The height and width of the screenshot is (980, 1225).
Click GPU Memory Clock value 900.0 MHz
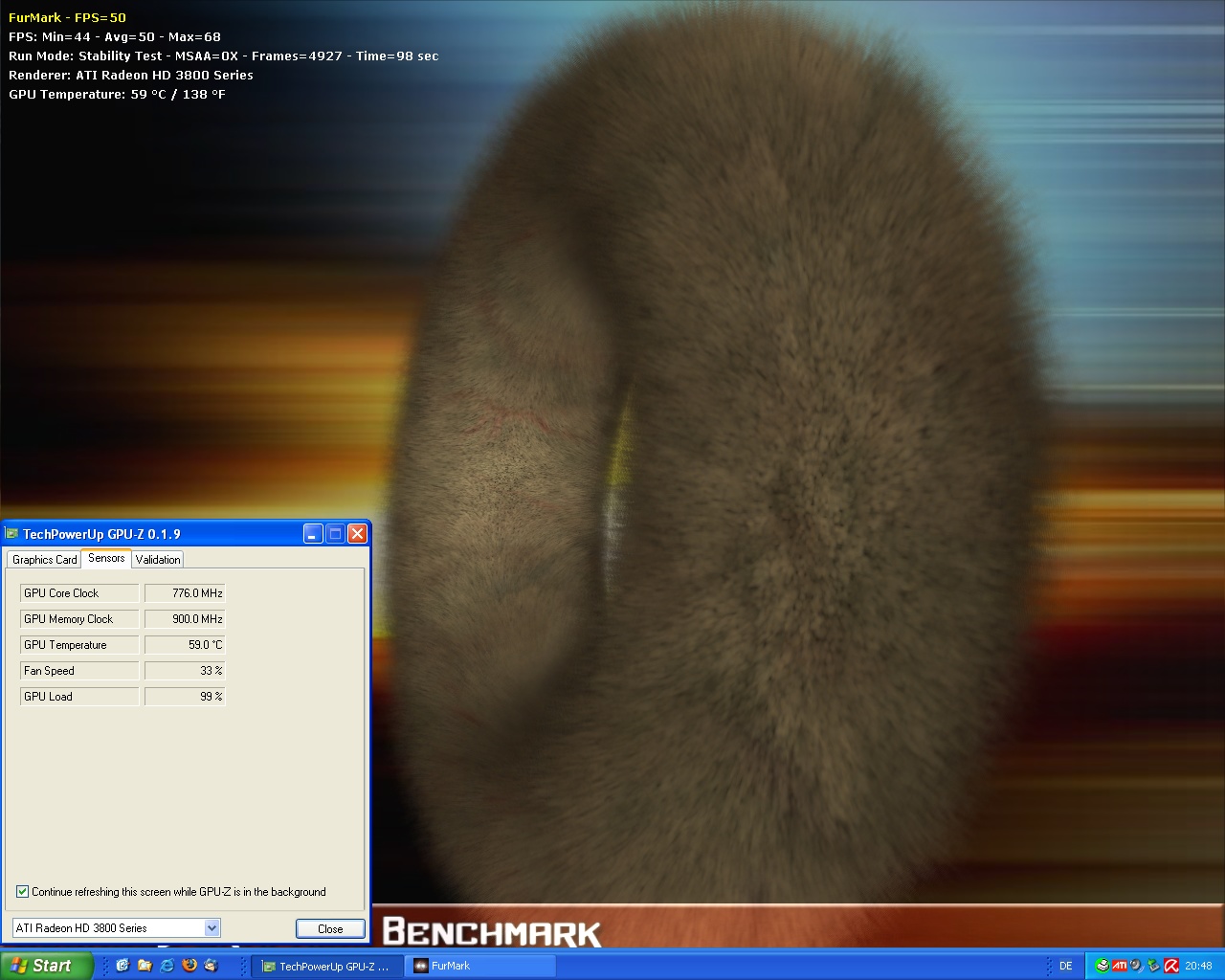[x=185, y=619]
